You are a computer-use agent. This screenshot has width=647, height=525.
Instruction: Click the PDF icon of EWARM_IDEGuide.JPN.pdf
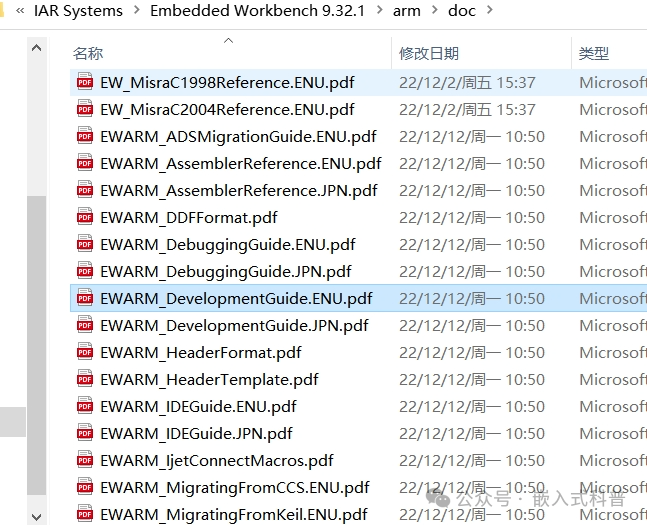click(85, 433)
